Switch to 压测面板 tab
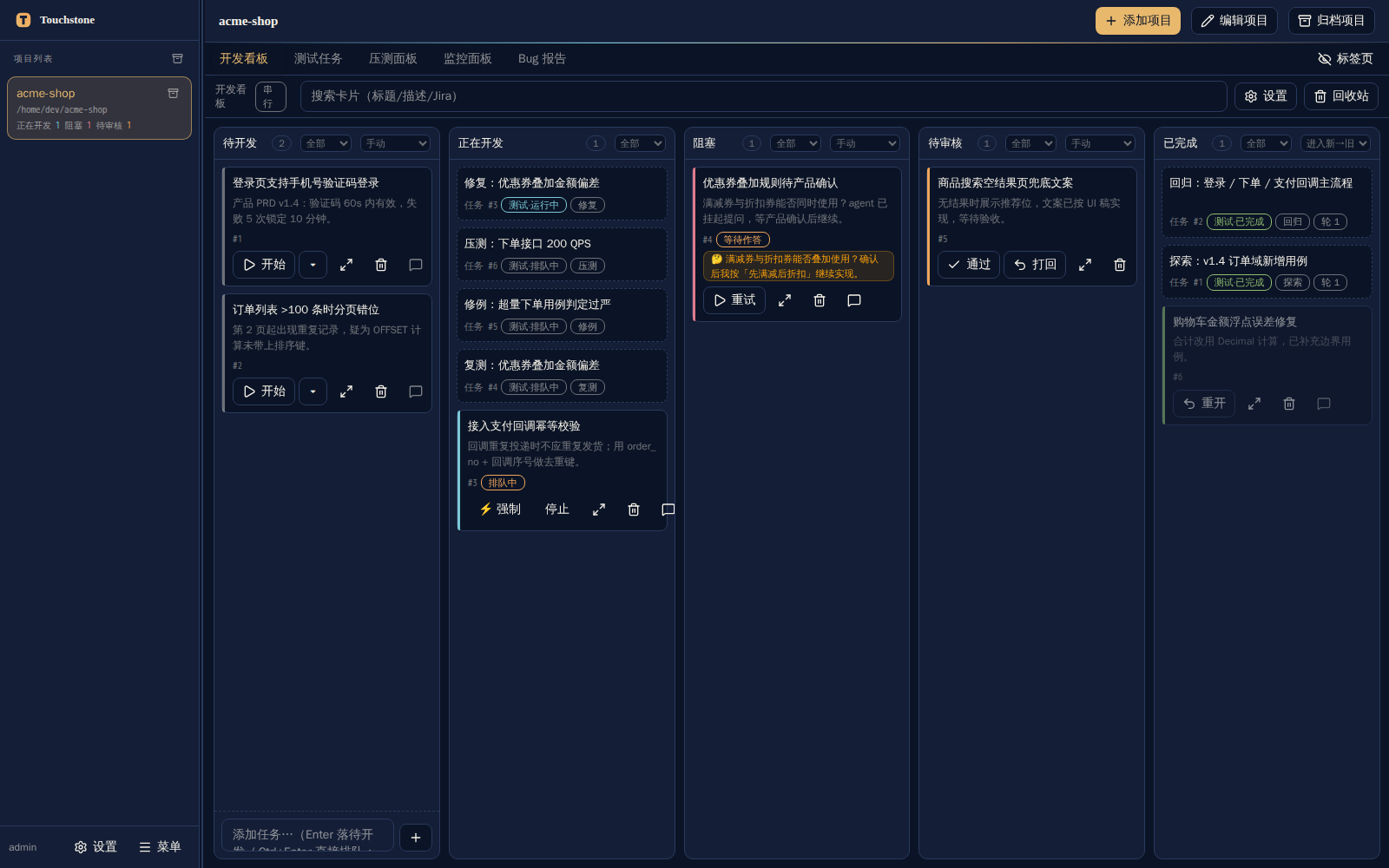 point(393,59)
